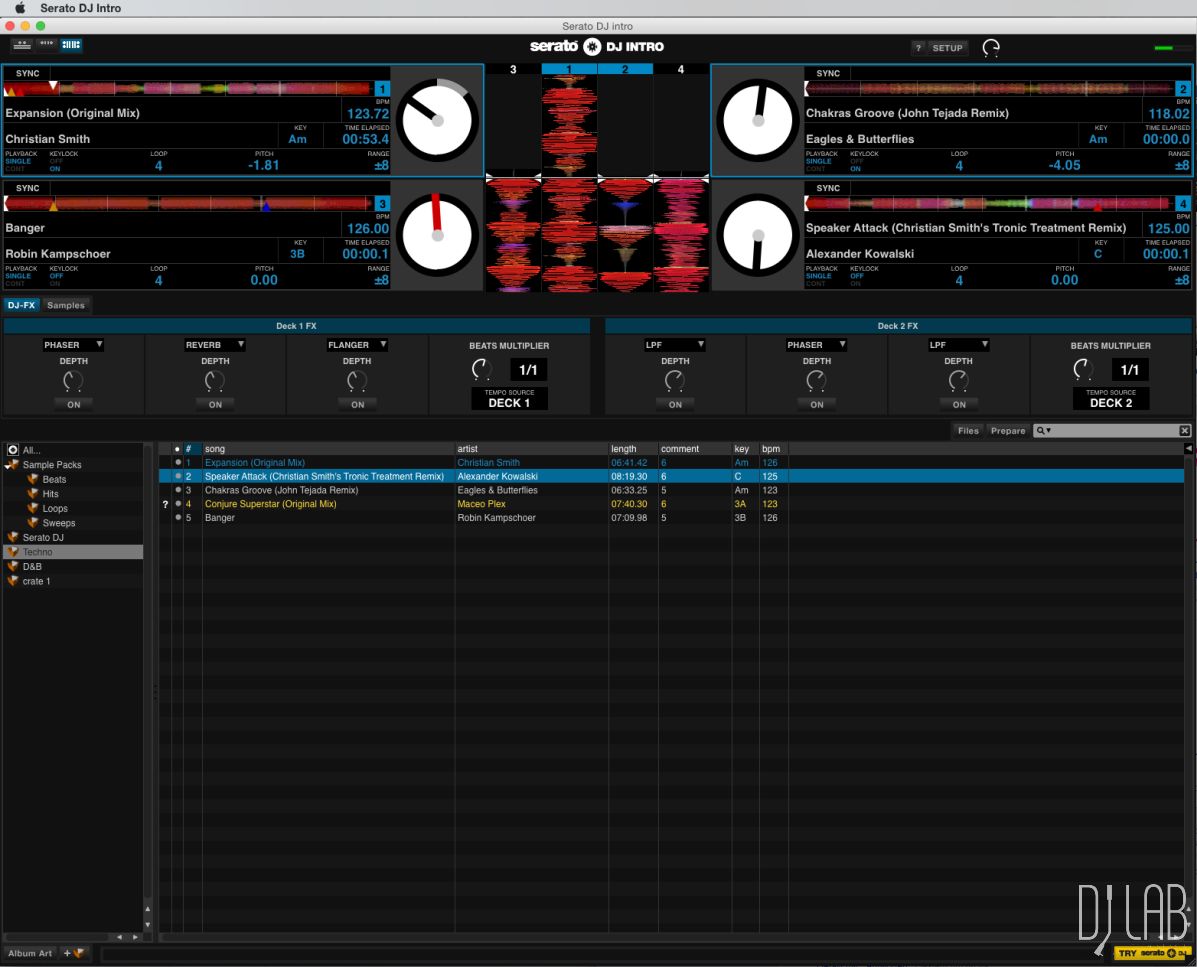Open the PHASER effect dropdown on Deck 1
The height and width of the screenshot is (967, 1197).
tap(73, 345)
